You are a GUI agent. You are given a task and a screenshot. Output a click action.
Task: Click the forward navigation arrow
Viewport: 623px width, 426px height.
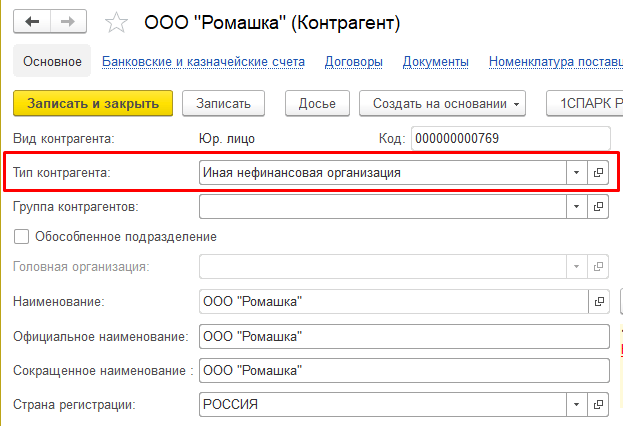coord(67,20)
